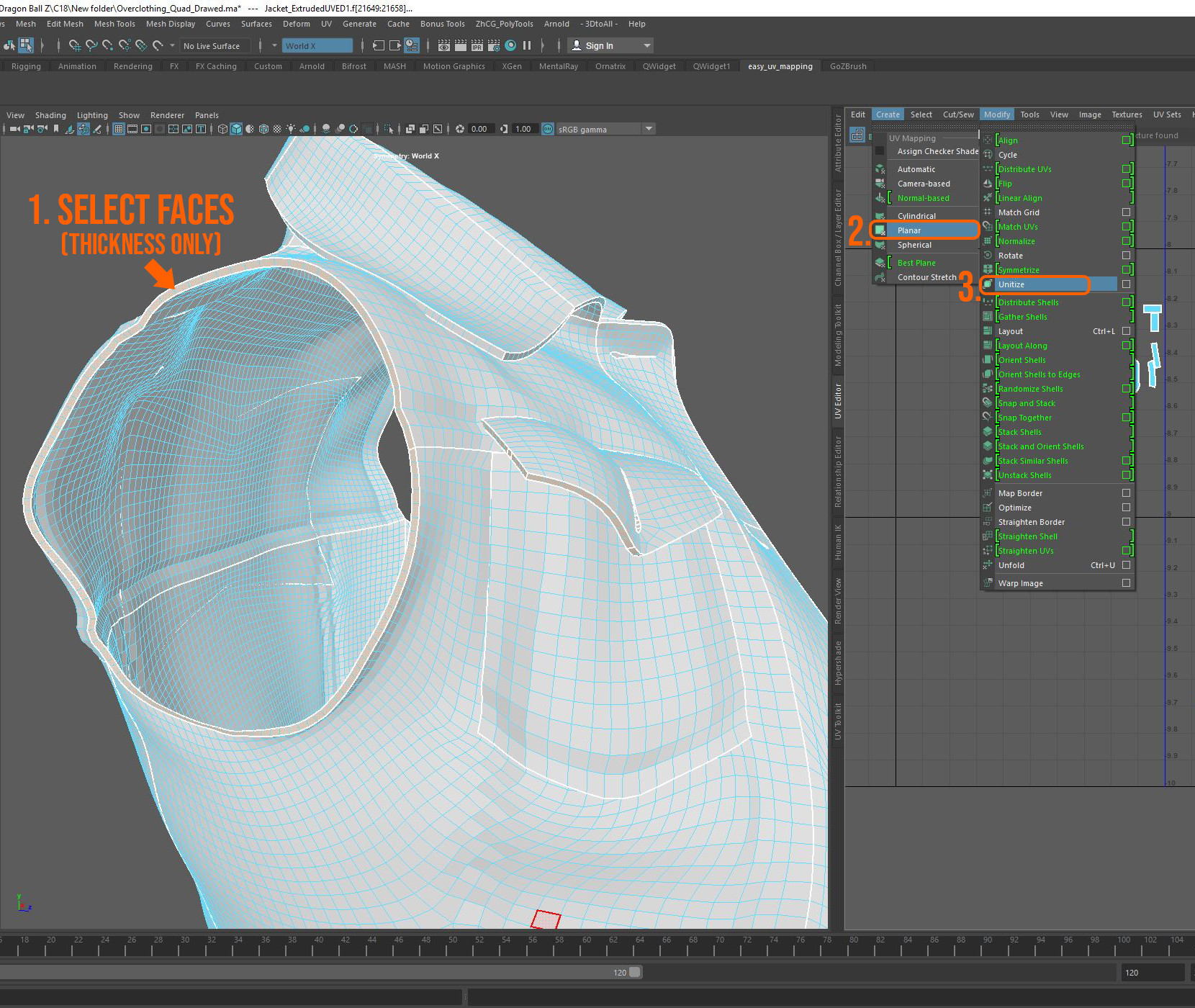Toggle the grid display in the viewport
This screenshot has width=1195, height=1008.
119,129
